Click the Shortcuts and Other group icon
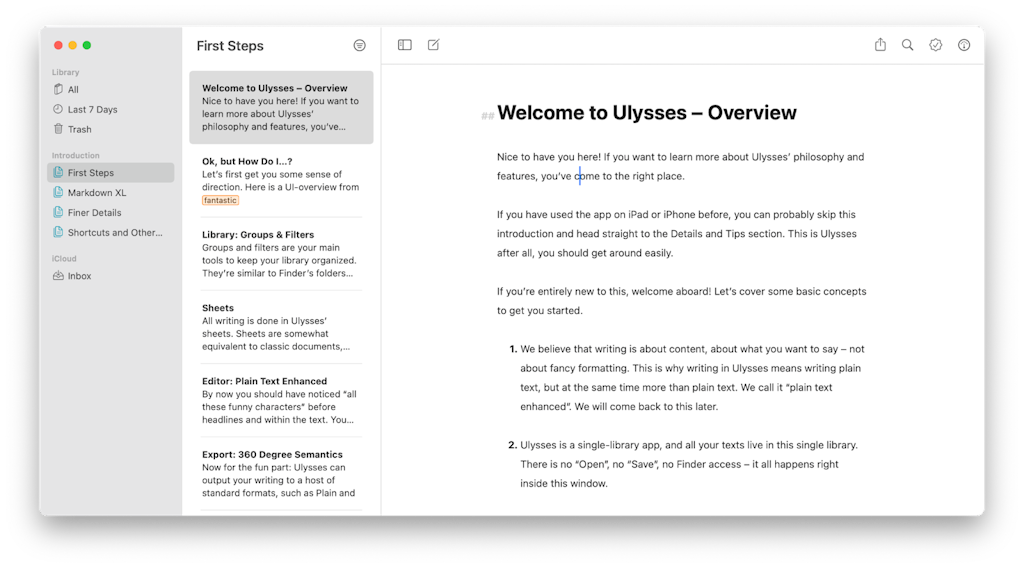Screen dimensions: 1024x568 58,232
